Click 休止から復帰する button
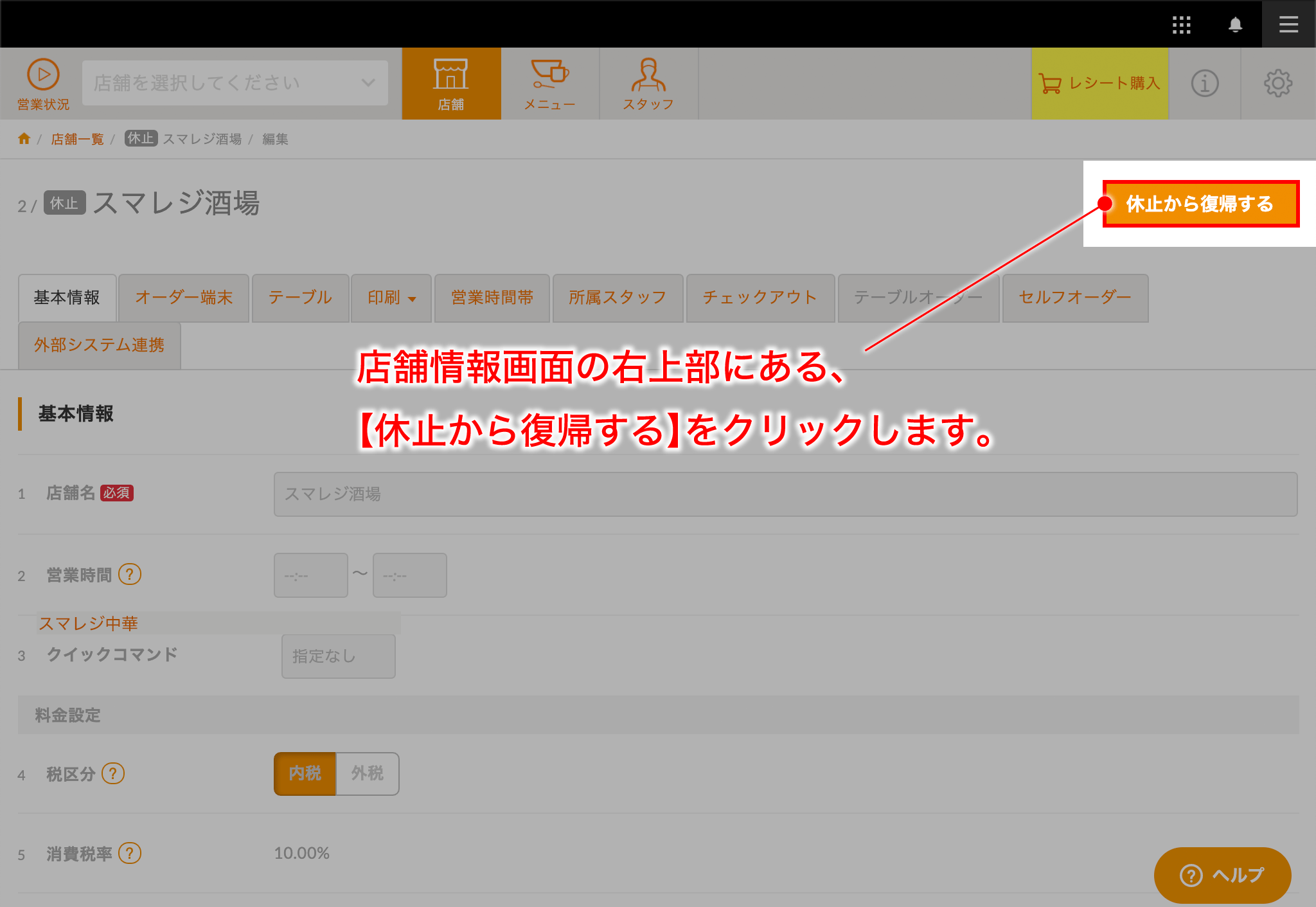1316x907 pixels. (x=1200, y=204)
